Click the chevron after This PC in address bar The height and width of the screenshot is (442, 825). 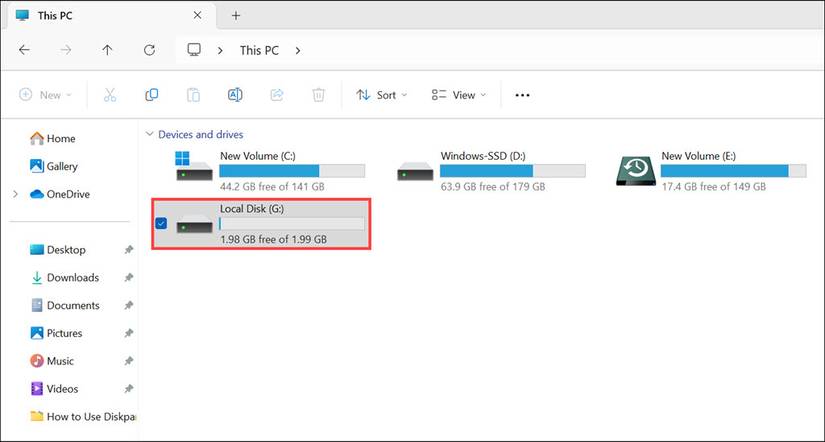tap(298, 51)
